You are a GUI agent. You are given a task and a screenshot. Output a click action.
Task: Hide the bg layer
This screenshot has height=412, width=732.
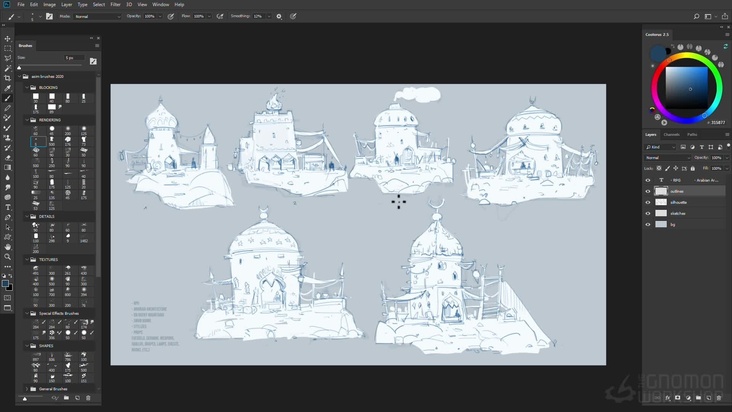tap(648, 224)
